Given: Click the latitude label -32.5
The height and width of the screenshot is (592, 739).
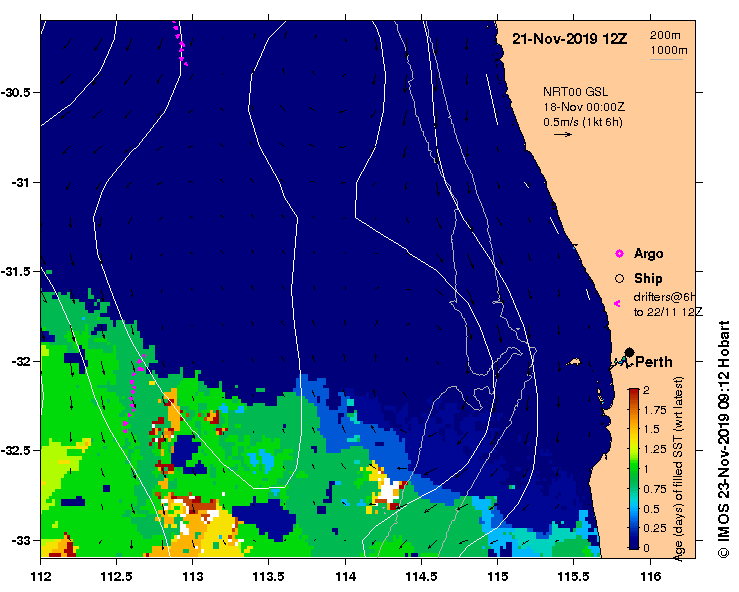Looking at the screenshot, I should [16, 451].
